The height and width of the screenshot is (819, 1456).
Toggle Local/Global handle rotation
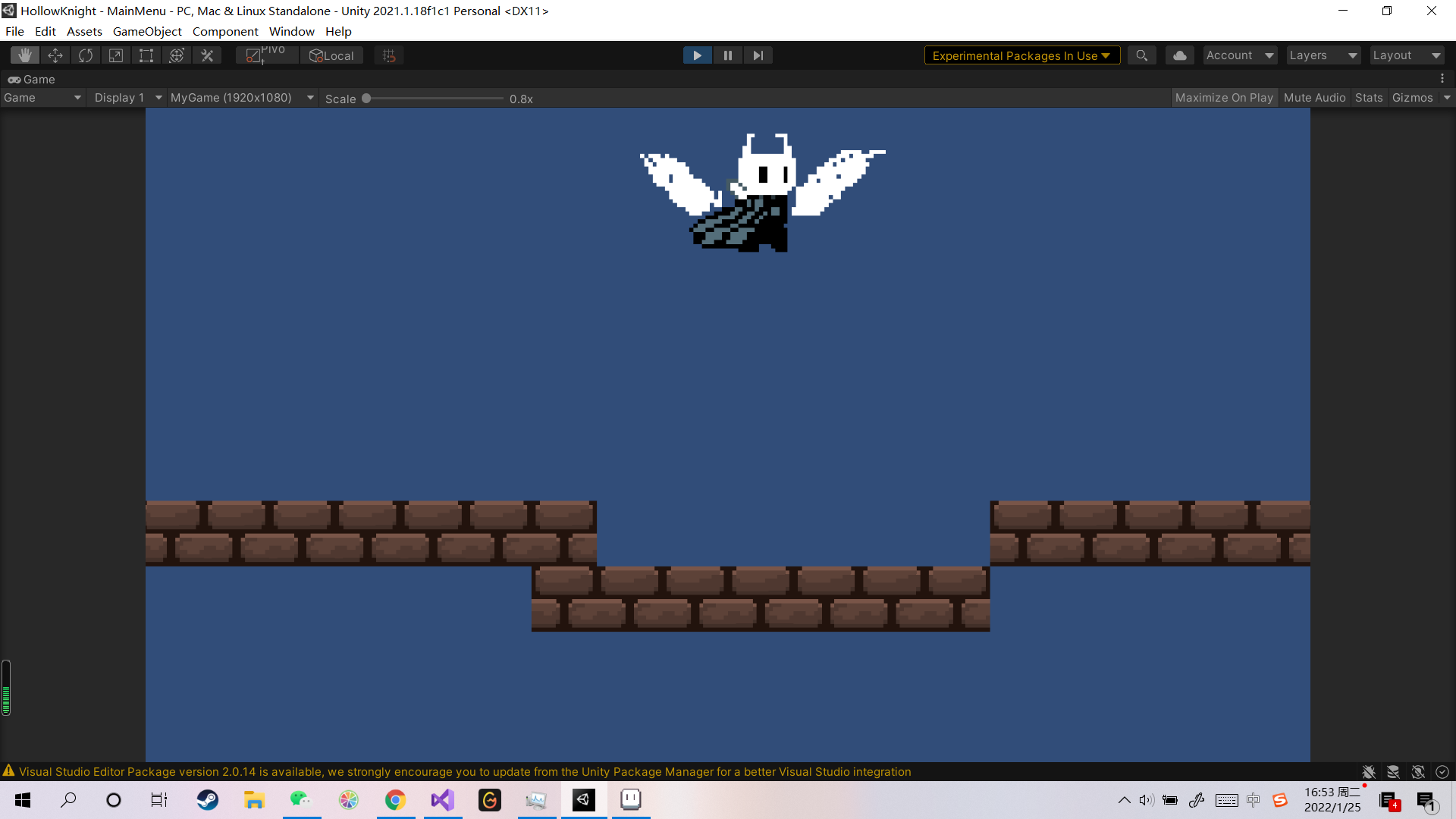[x=332, y=55]
